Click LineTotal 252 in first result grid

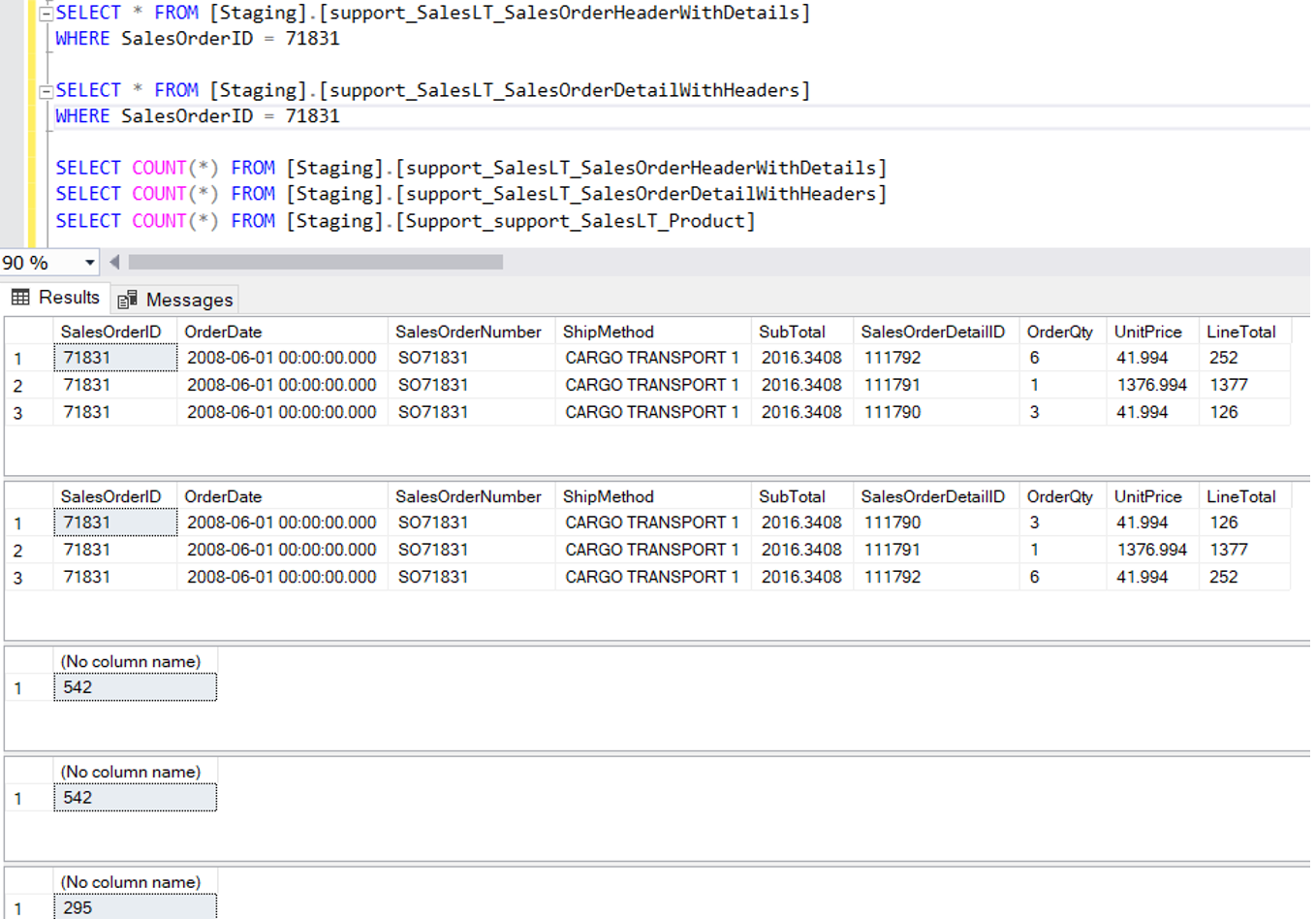[1244, 358]
